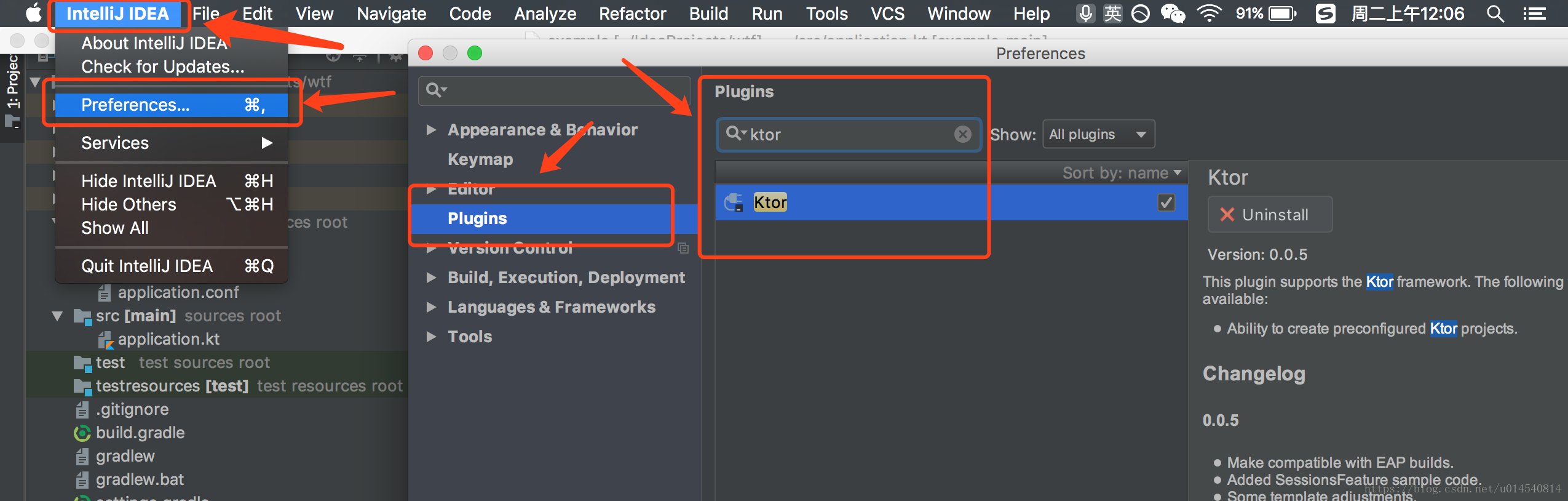Image resolution: width=1568 pixels, height=501 pixels.
Task: Click the Do Not Disturb style circle icon
Action: pyautogui.click(x=1140, y=13)
